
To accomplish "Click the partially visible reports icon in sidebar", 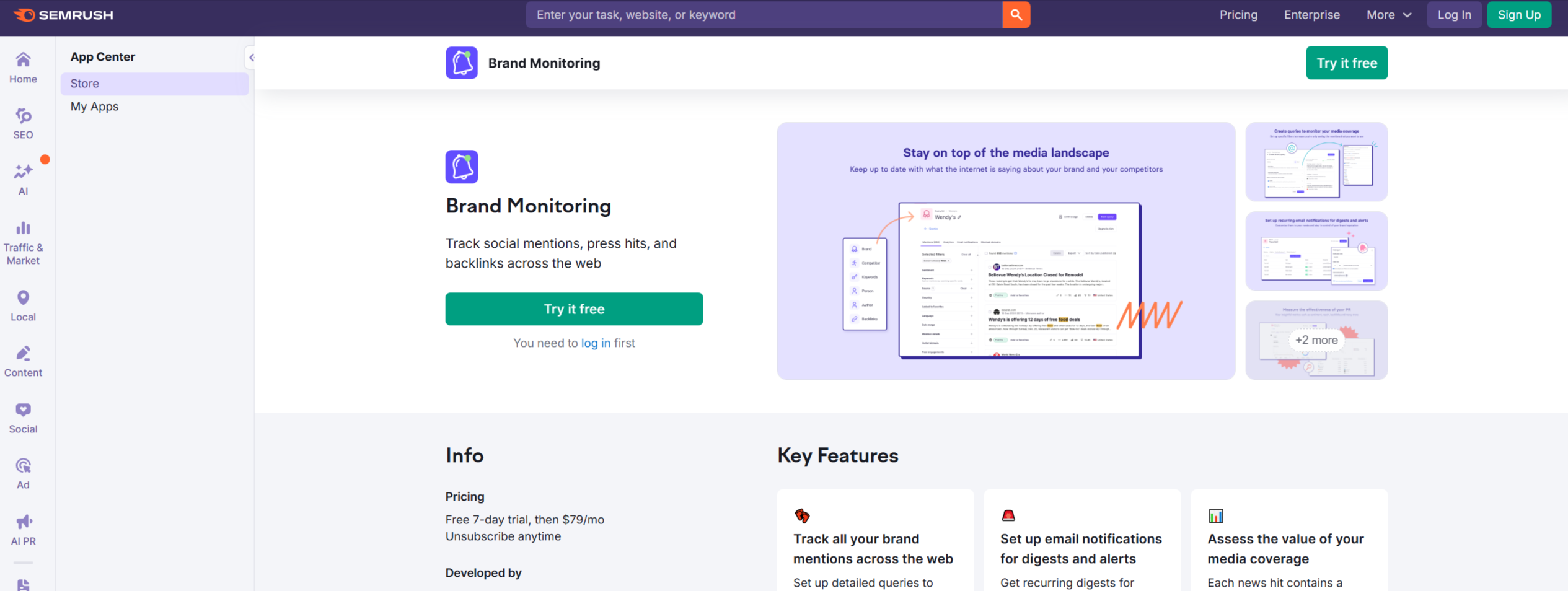I will click(23, 584).
